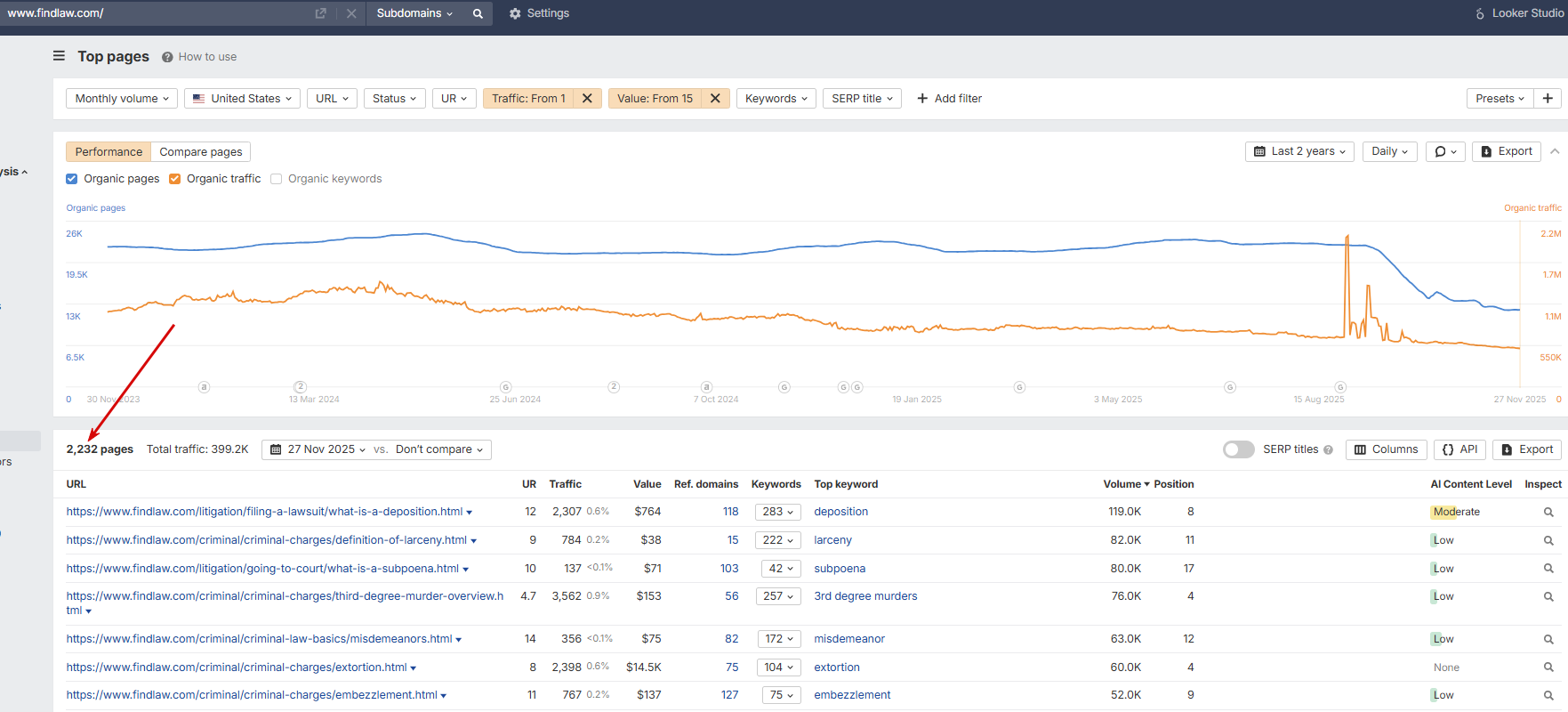
Task: Remove the Value: From 15 filter
Action: click(715, 99)
